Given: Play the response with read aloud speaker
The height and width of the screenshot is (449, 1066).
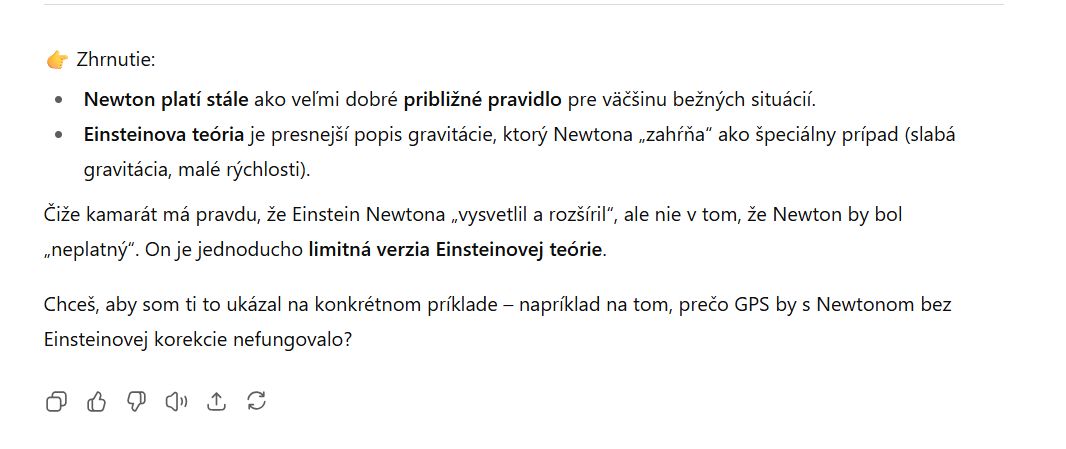Looking at the screenshot, I should point(176,402).
